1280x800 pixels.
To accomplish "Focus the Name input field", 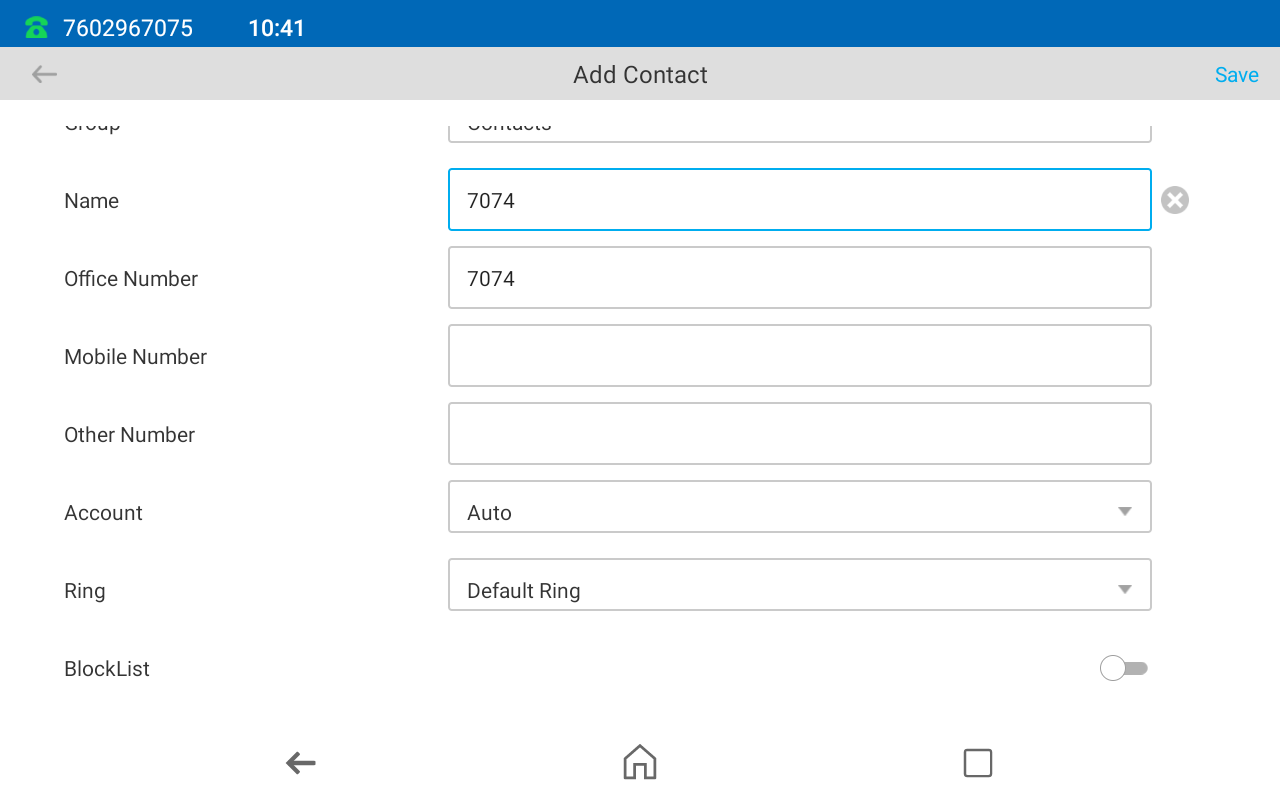I will (798, 200).
